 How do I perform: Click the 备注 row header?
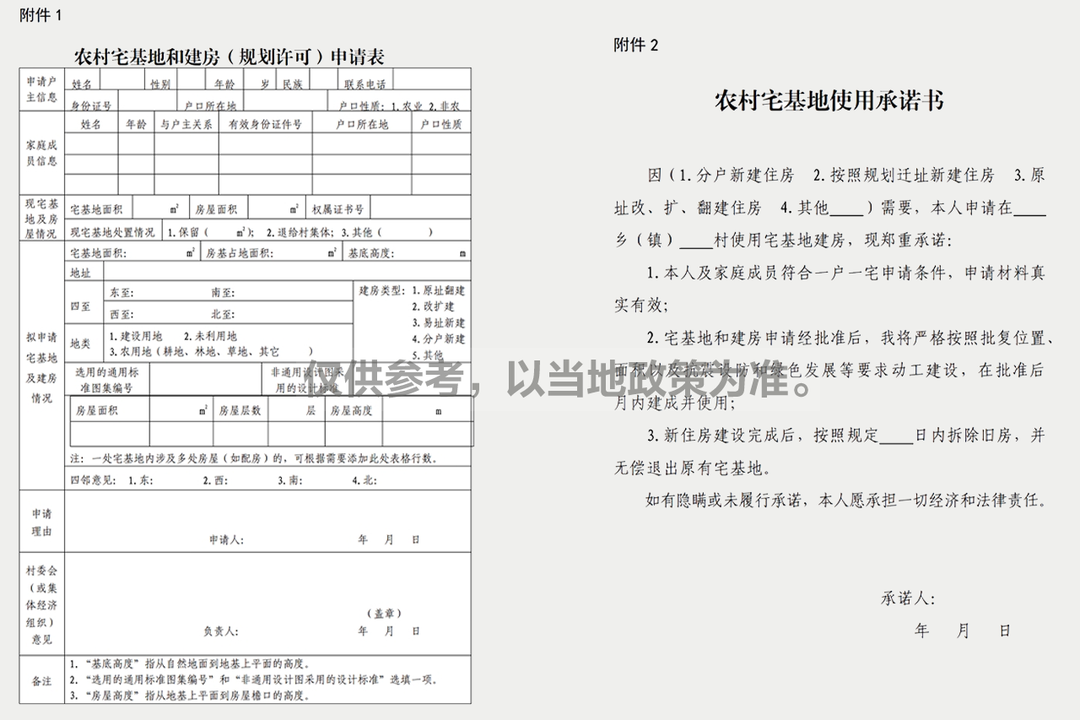[42, 681]
